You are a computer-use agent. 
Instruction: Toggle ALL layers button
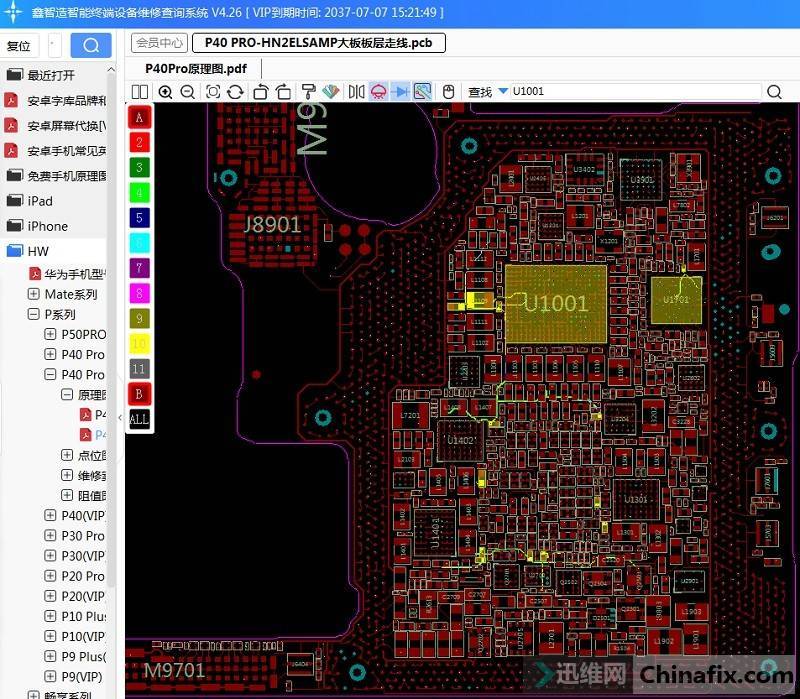click(140, 419)
